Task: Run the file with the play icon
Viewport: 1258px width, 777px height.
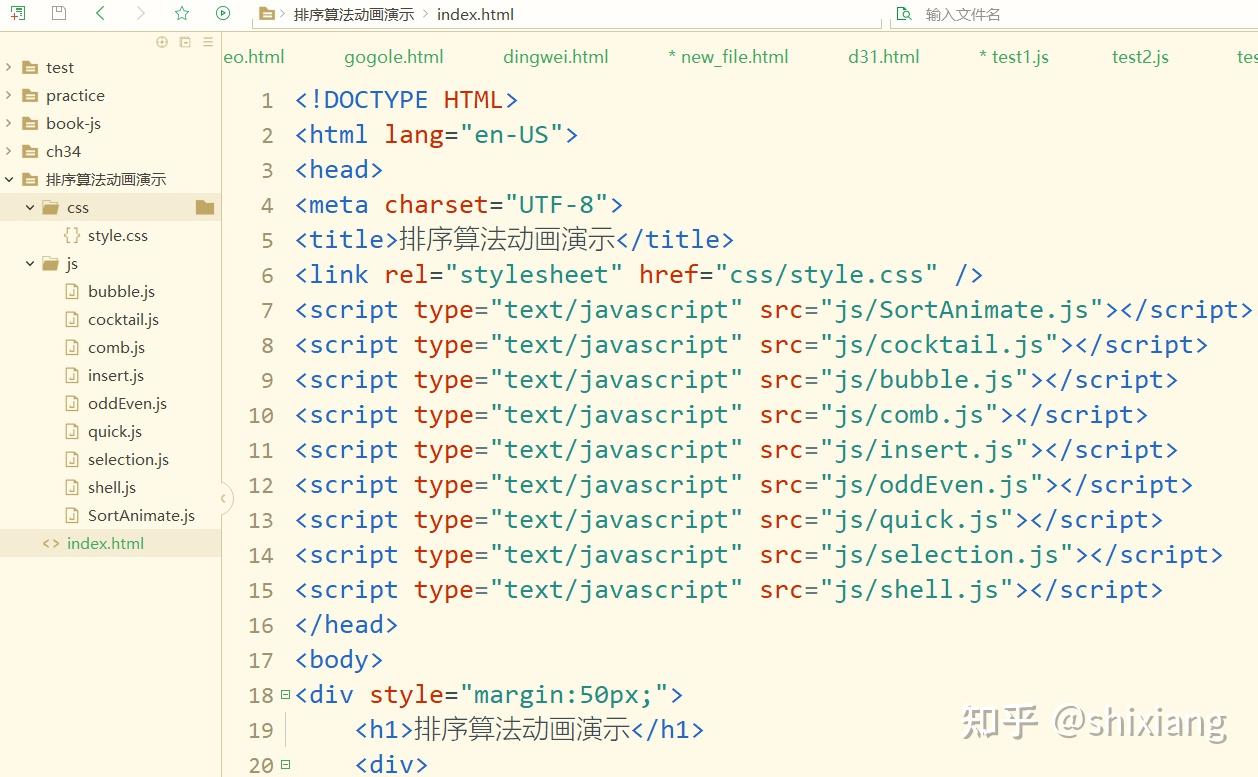Action: click(222, 13)
